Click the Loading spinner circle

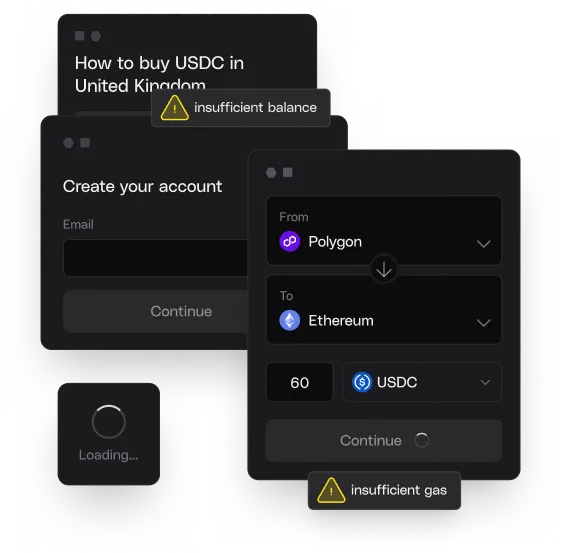(109, 422)
